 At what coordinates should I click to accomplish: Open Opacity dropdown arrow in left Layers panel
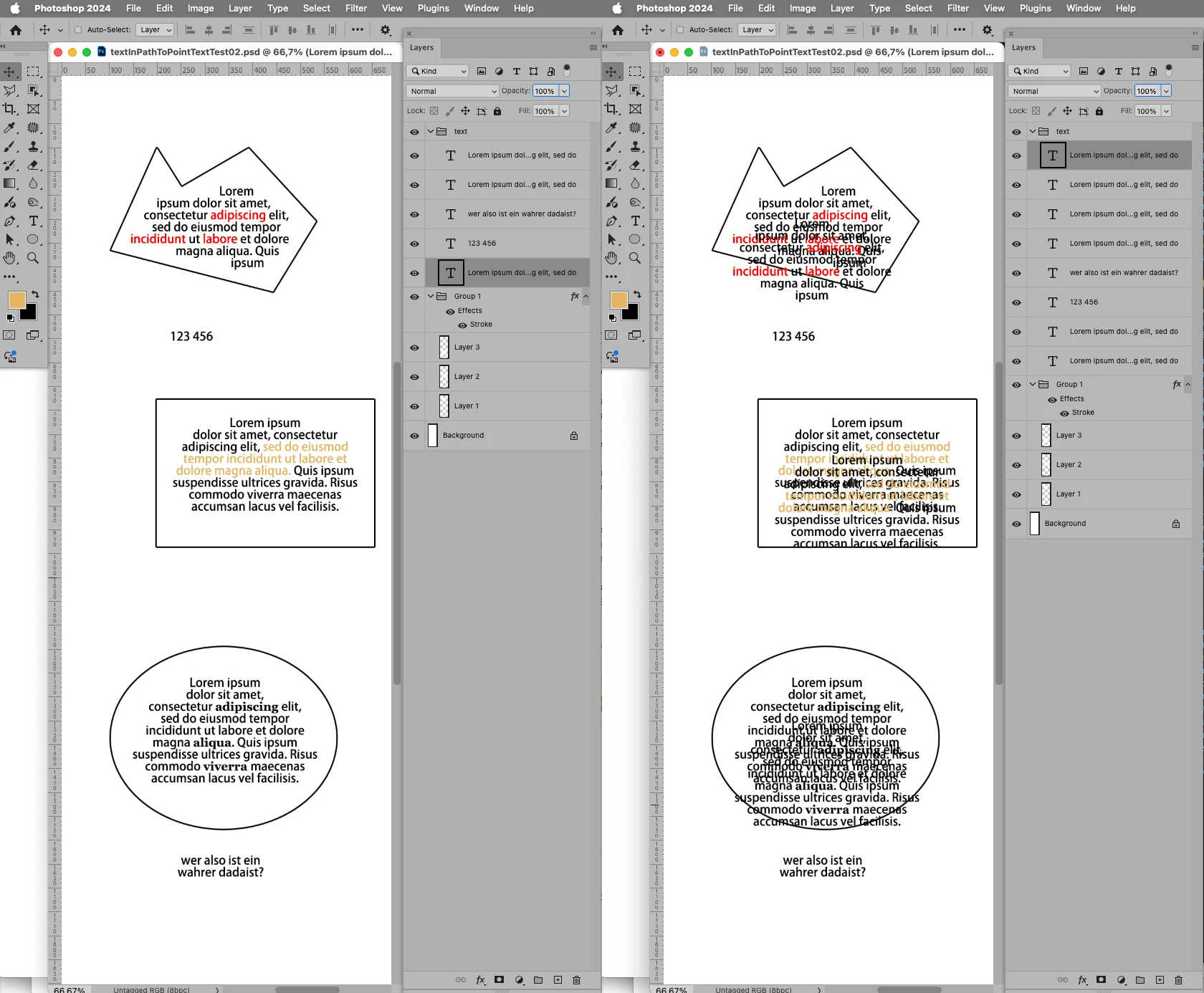pos(564,91)
